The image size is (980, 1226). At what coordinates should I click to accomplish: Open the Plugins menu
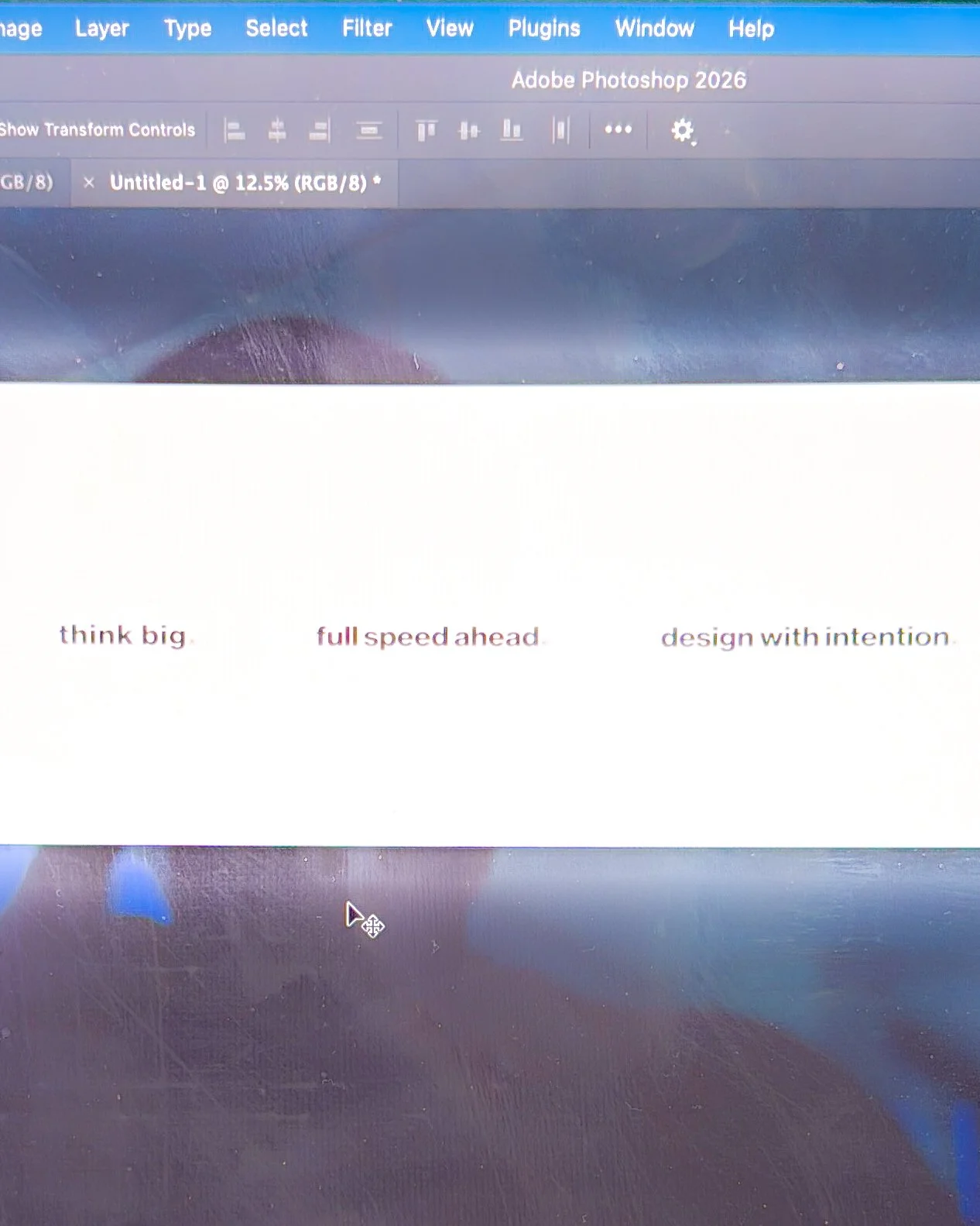tap(544, 29)
